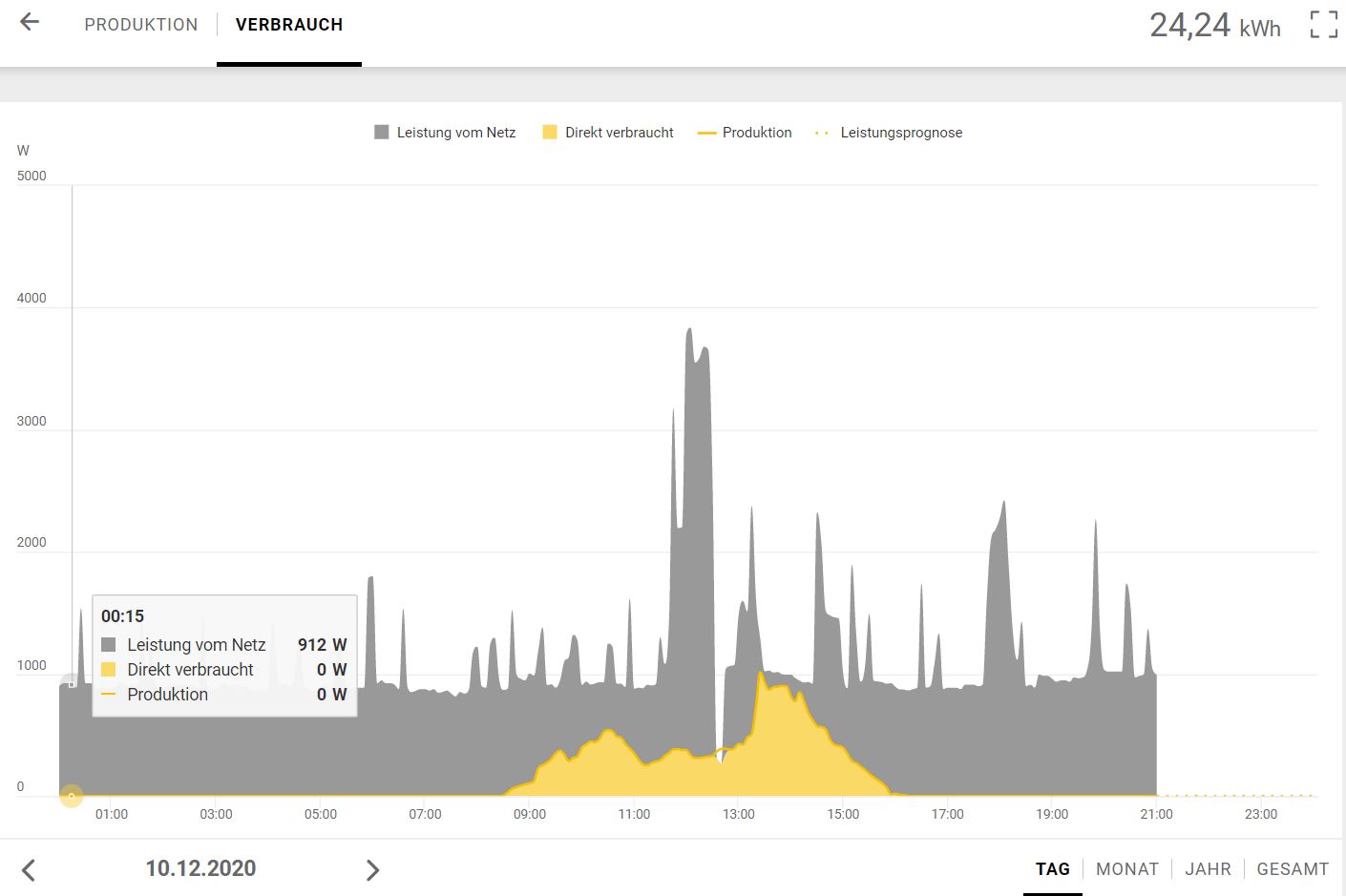This screenshot has height=896, width=1346.
Task: Switch to the PRODUKTION tab
Action: (141, 25)
